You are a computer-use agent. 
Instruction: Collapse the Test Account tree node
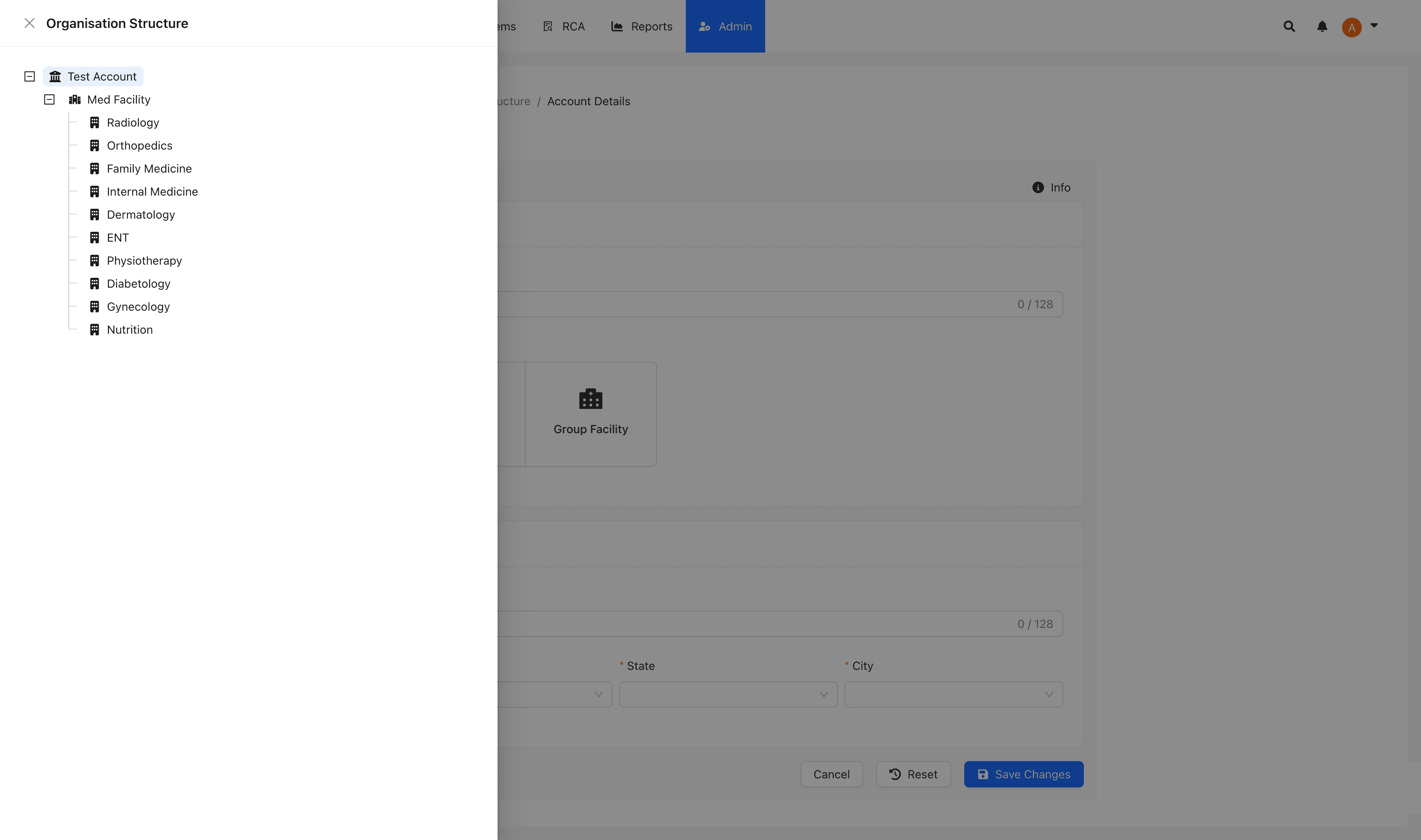[30, 76]
